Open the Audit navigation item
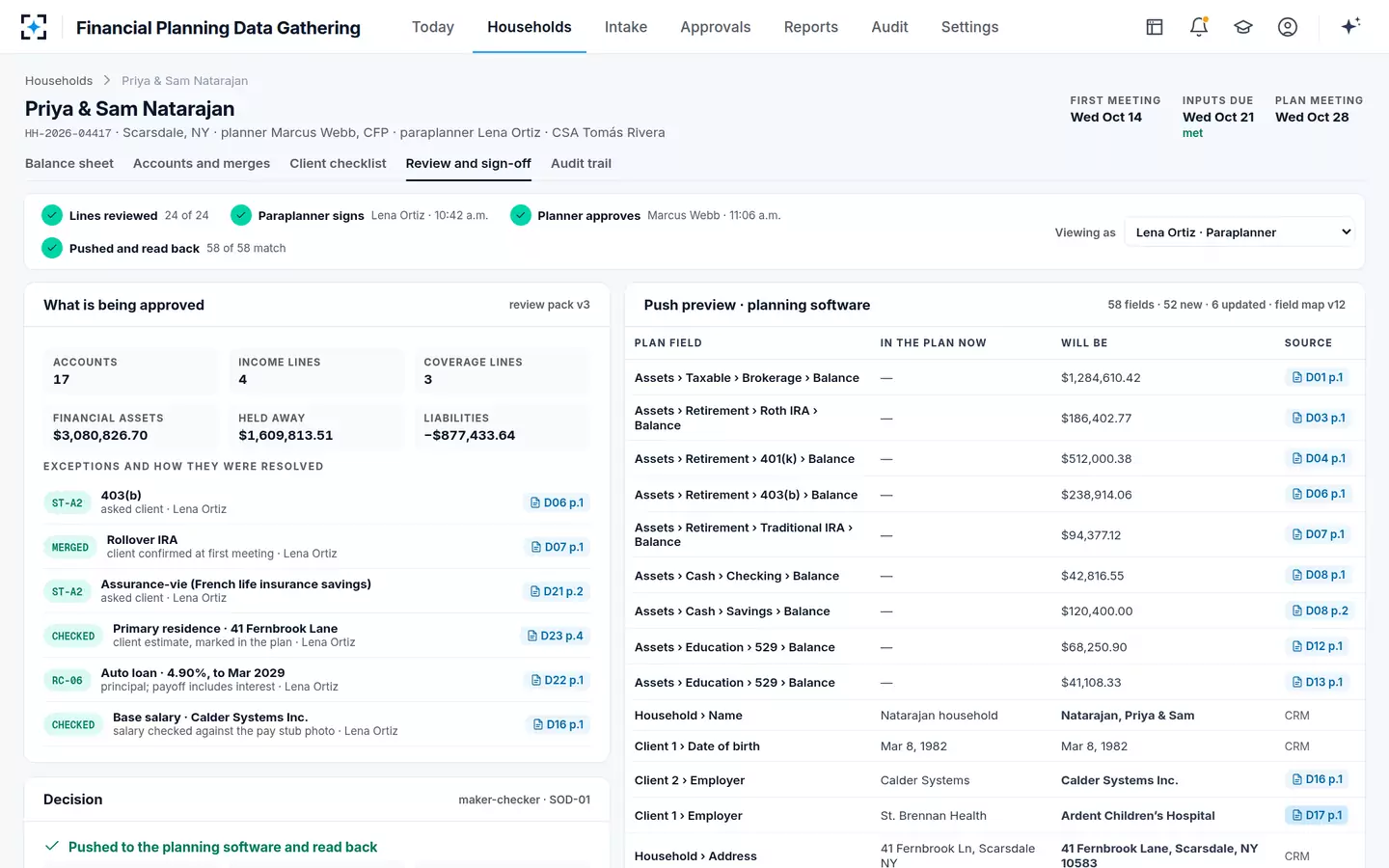 [889, 27]
